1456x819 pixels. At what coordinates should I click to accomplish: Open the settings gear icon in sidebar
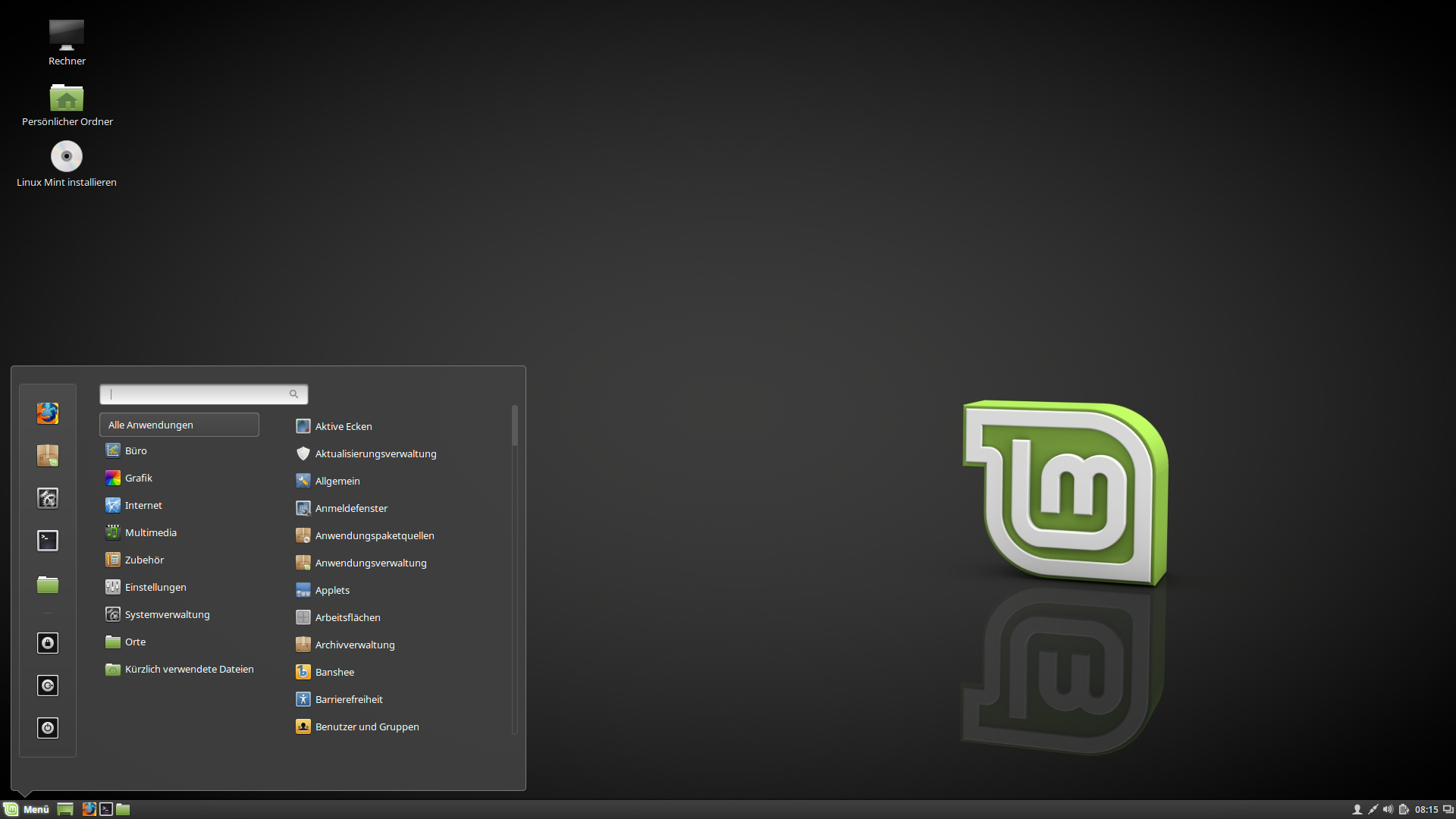point(47,497)
